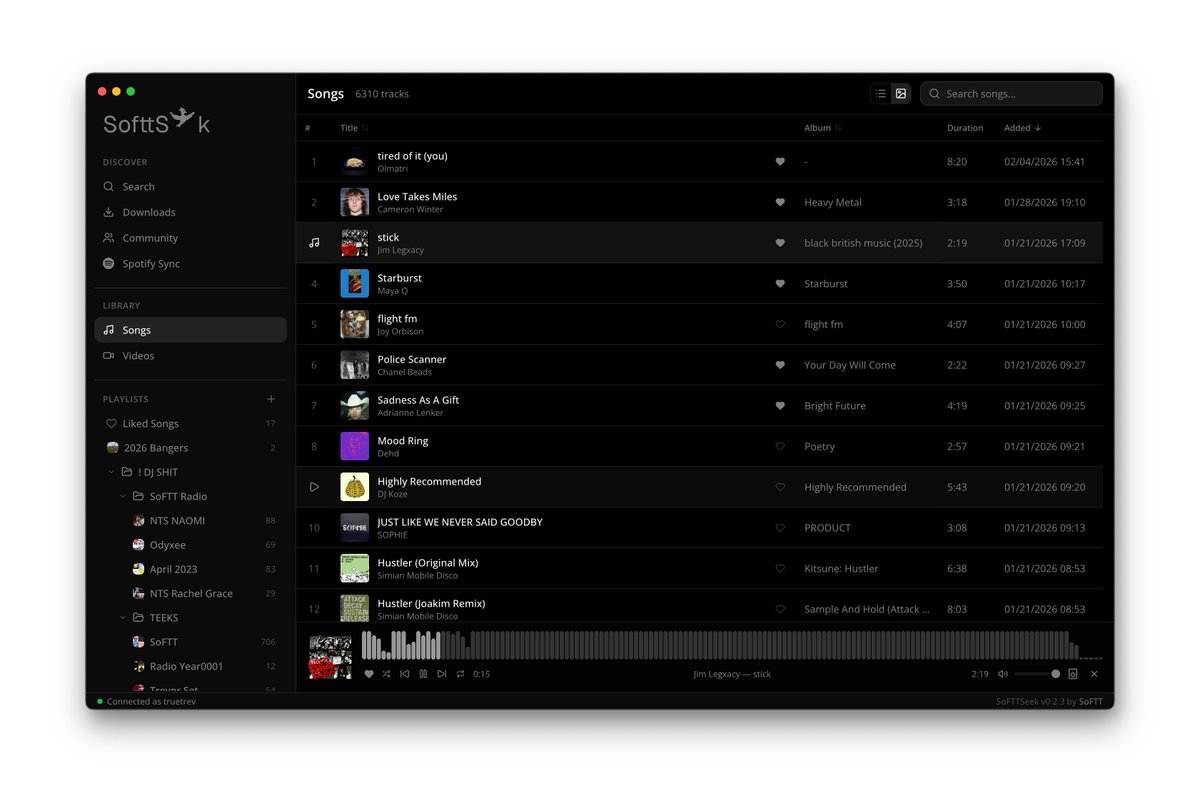Viewport: 1200px width, 808px height.
Task: Unlike Police Scanner
Action: pyautogui.click(x=780, y=365)
